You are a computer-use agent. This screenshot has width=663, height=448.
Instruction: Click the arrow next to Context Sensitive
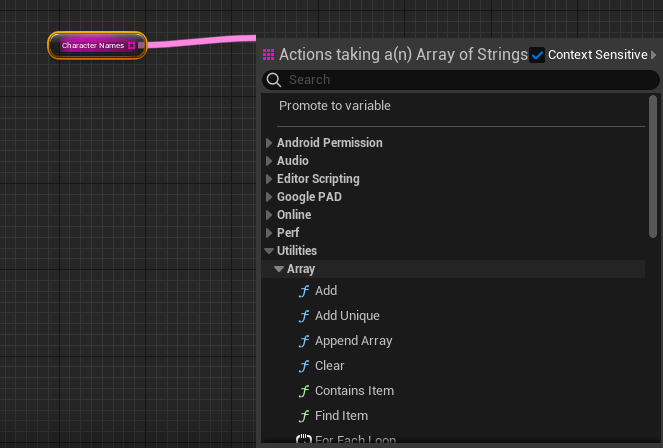click(654, 55)
